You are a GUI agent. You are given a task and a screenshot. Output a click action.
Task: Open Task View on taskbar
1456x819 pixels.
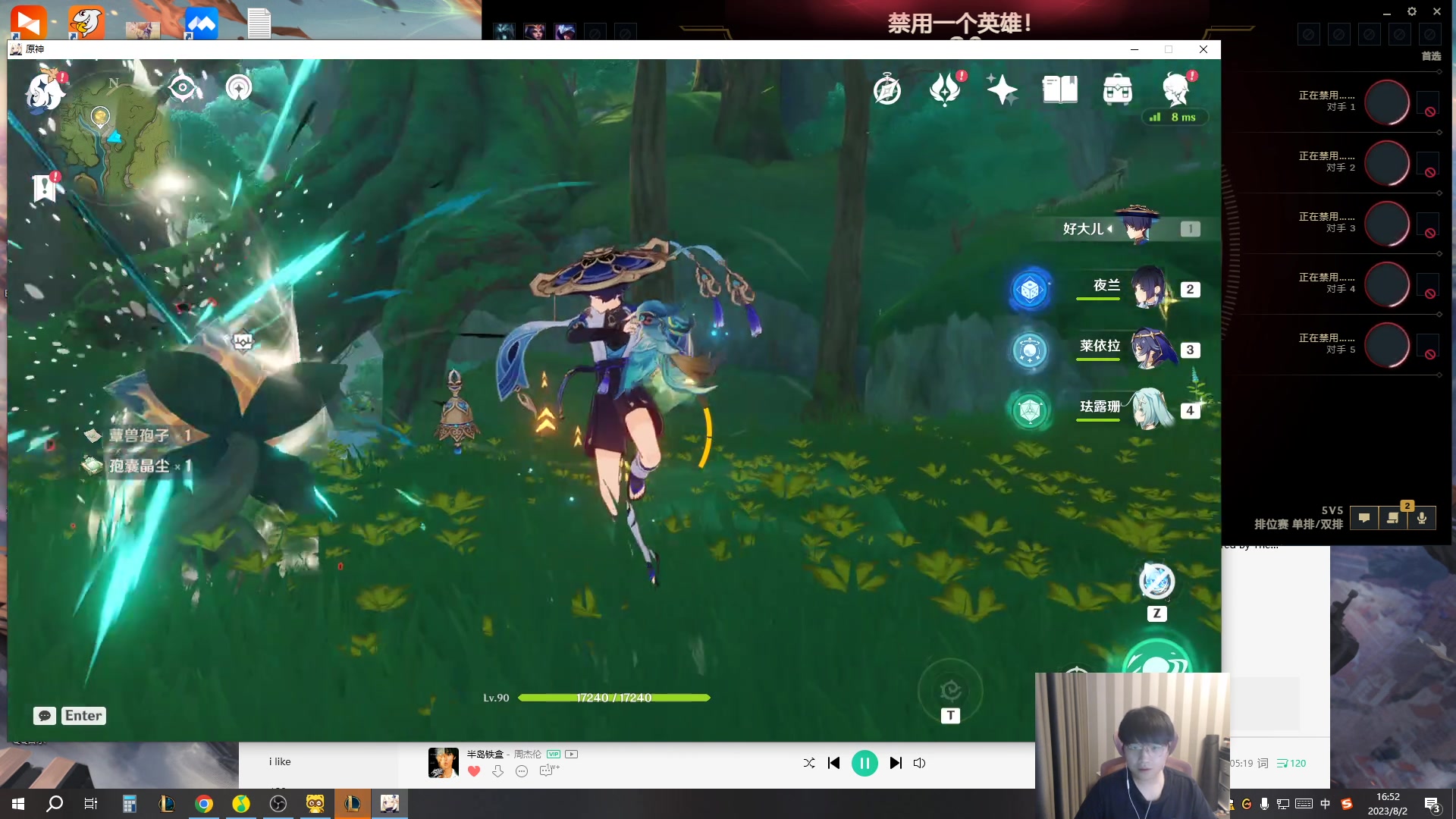[91, 804]
